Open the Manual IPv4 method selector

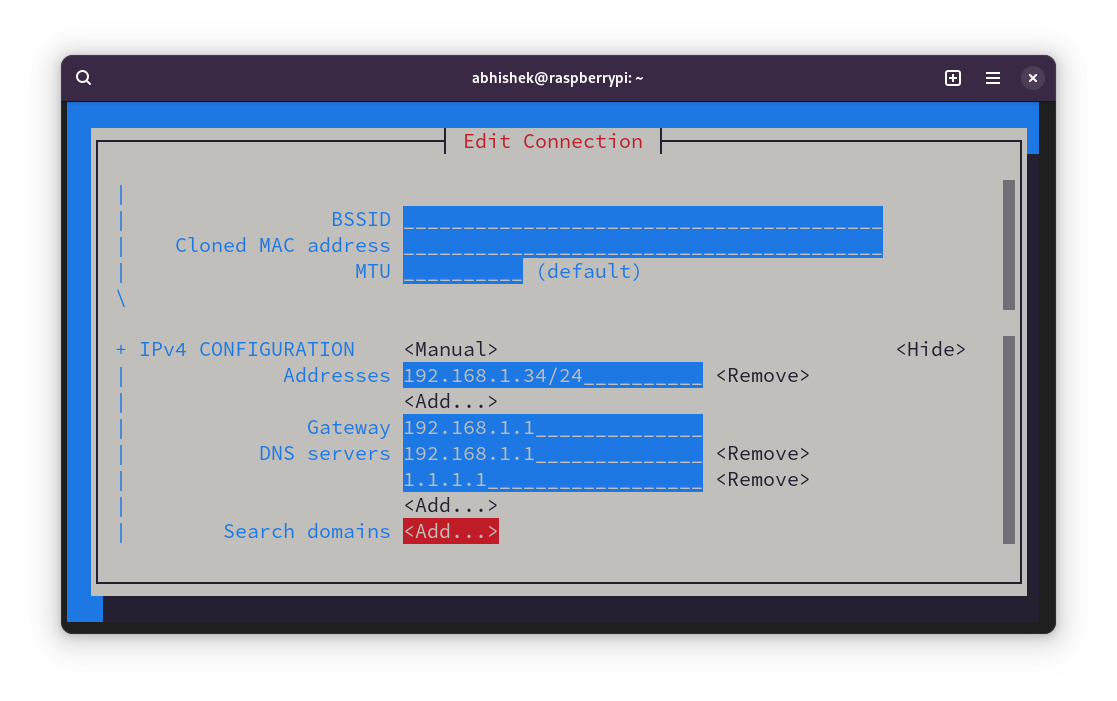(x=451, y=349)
